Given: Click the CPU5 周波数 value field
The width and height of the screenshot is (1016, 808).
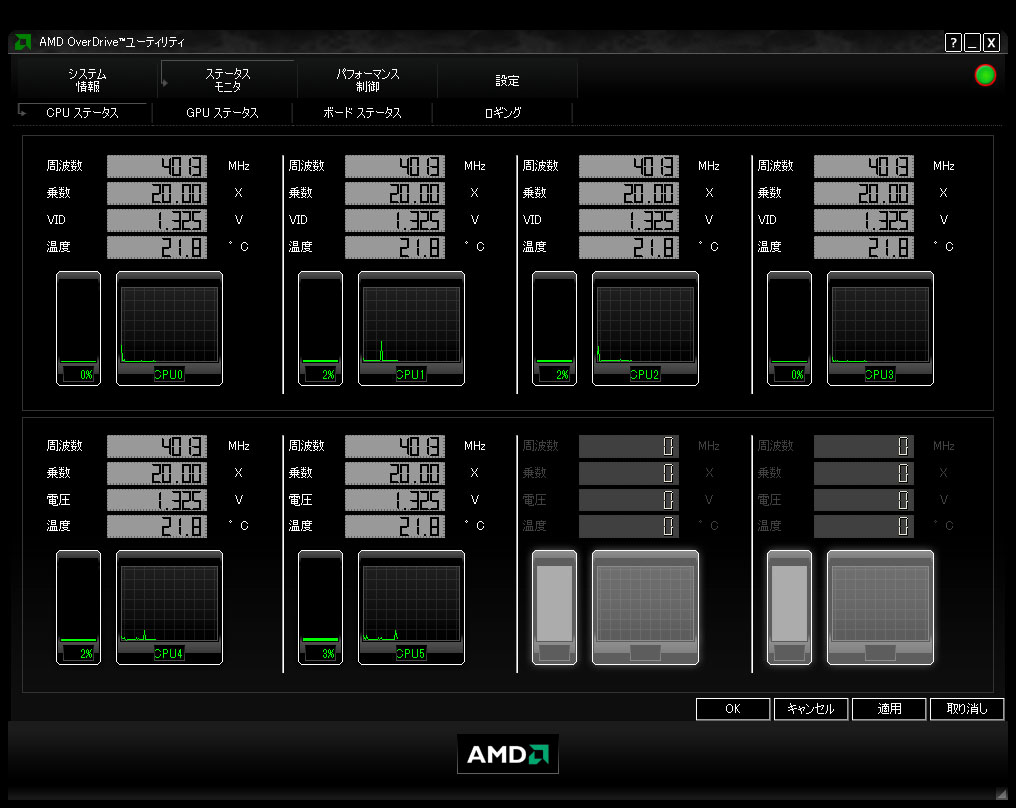Looking at the screenshot, I should click(x=395, y=446).
